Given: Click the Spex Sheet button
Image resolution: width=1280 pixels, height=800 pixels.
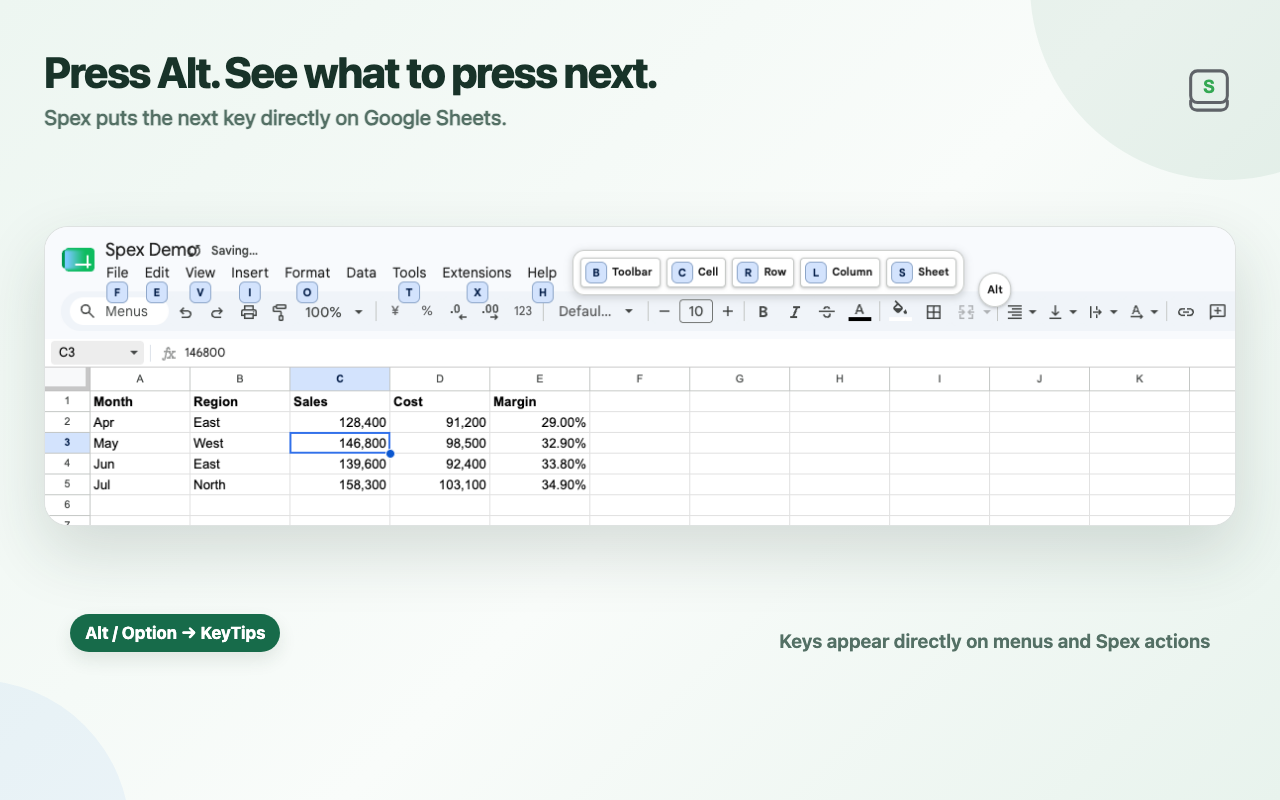Looking at the screenshot, I should click(x=922, y=272).
